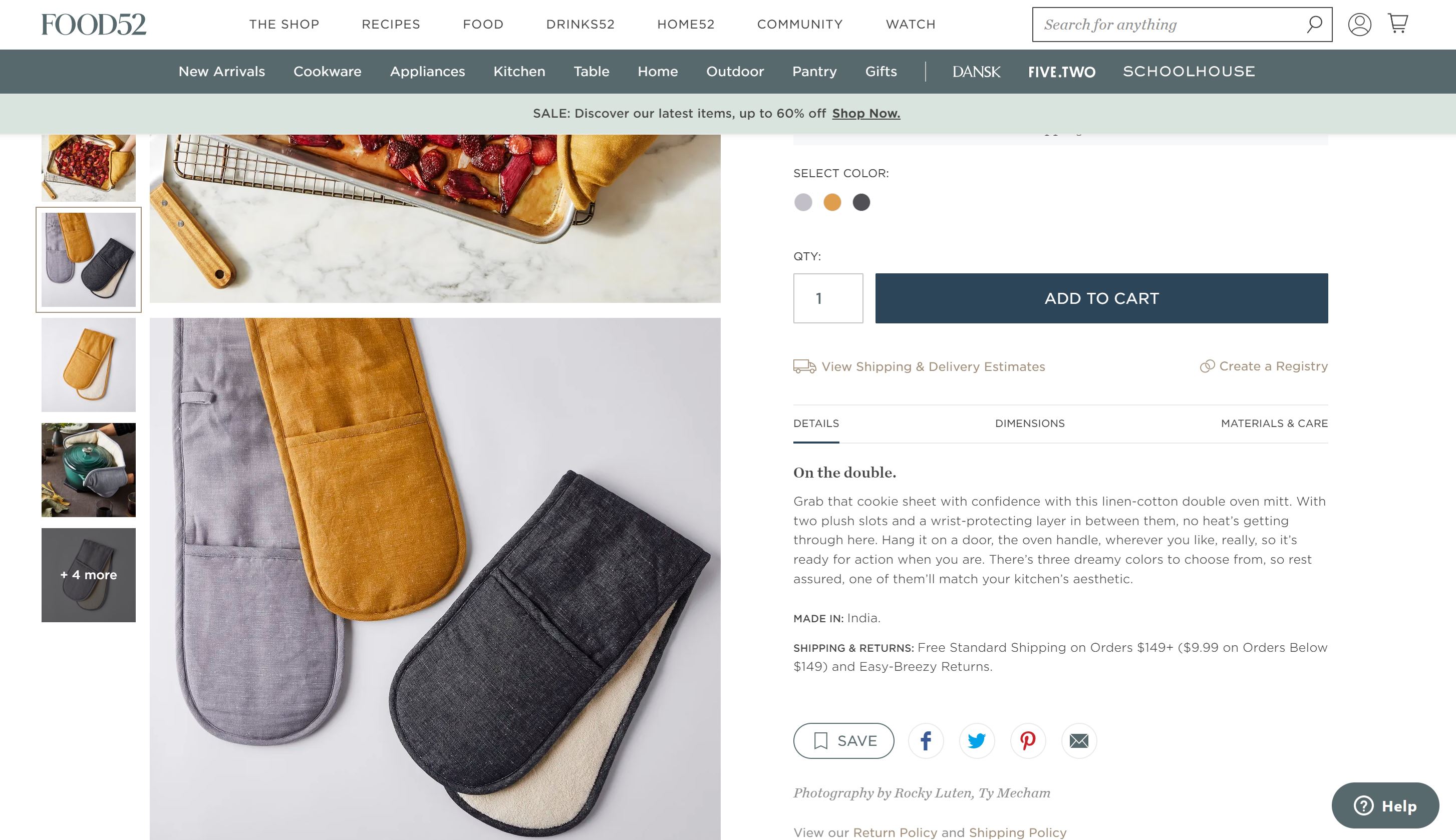This screenshot has height=840, width=1456.
Task: Expand the '+ 4 more' thumbnails
Action: [88, 575]
